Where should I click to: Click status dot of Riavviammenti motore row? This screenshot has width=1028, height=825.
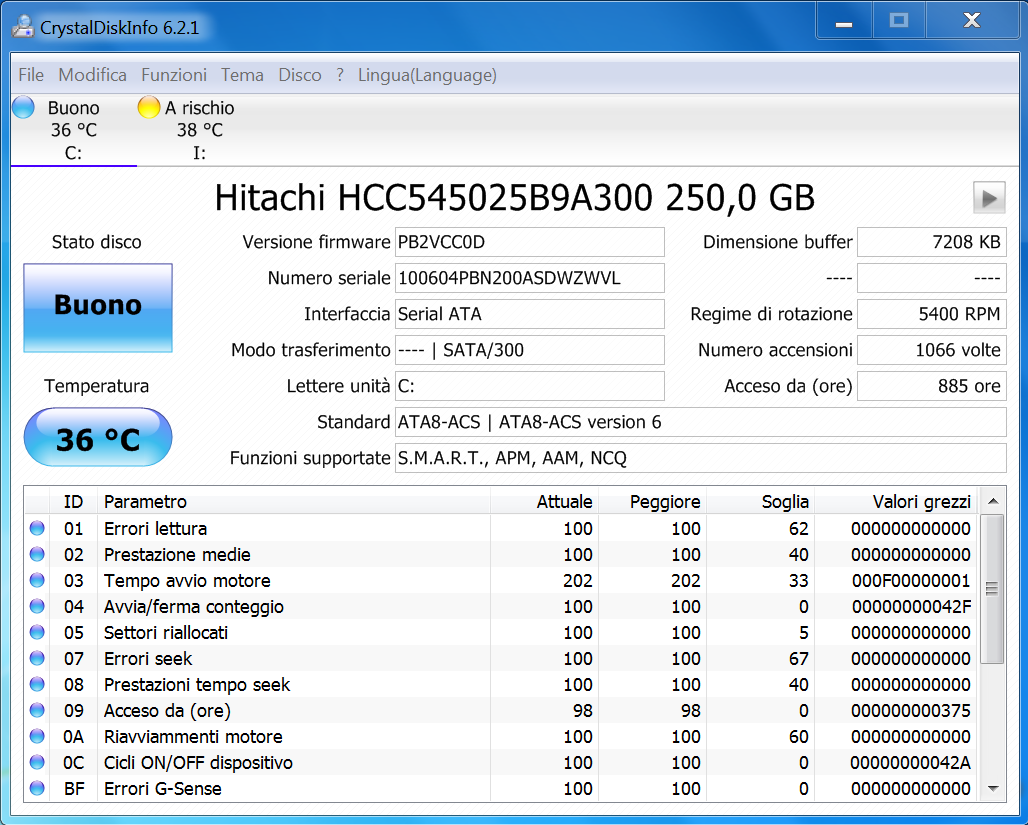pos(37,736)
